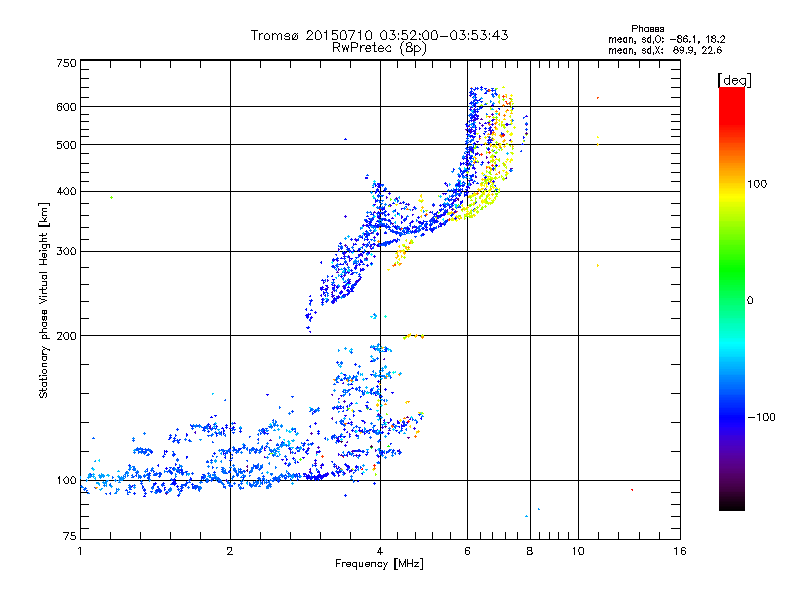The width and height of the screenshot is (800, 600).
Task: Click the x-axis tick label '10'
Action: point(578,551)
